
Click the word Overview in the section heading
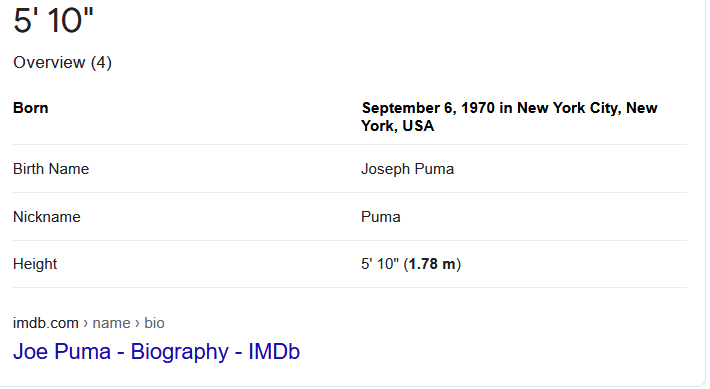point(49,62)
